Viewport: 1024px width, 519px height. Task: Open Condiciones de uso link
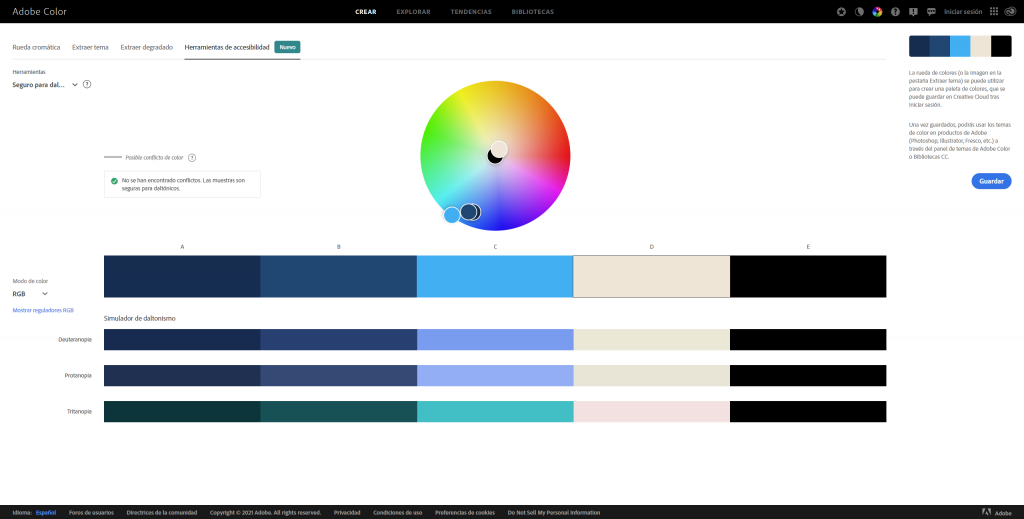click(398, 512)
